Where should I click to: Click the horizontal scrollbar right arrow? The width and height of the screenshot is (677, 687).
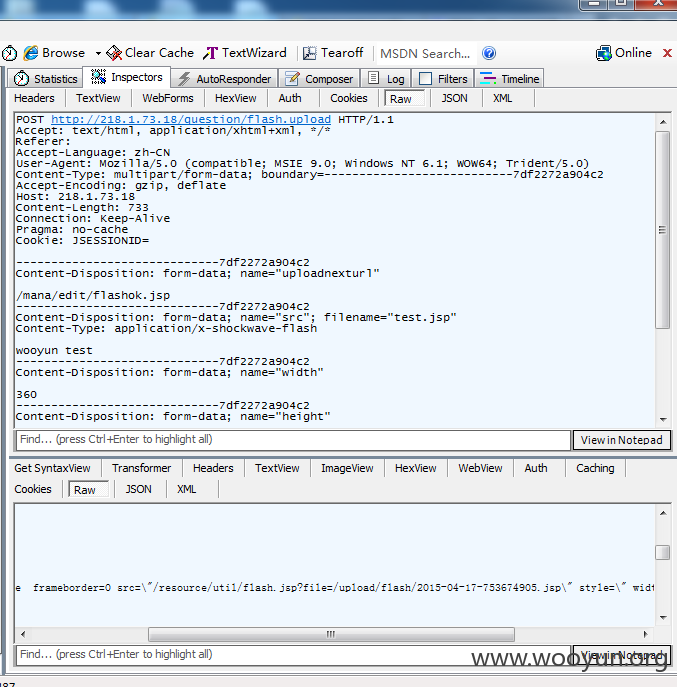(645, 634)
